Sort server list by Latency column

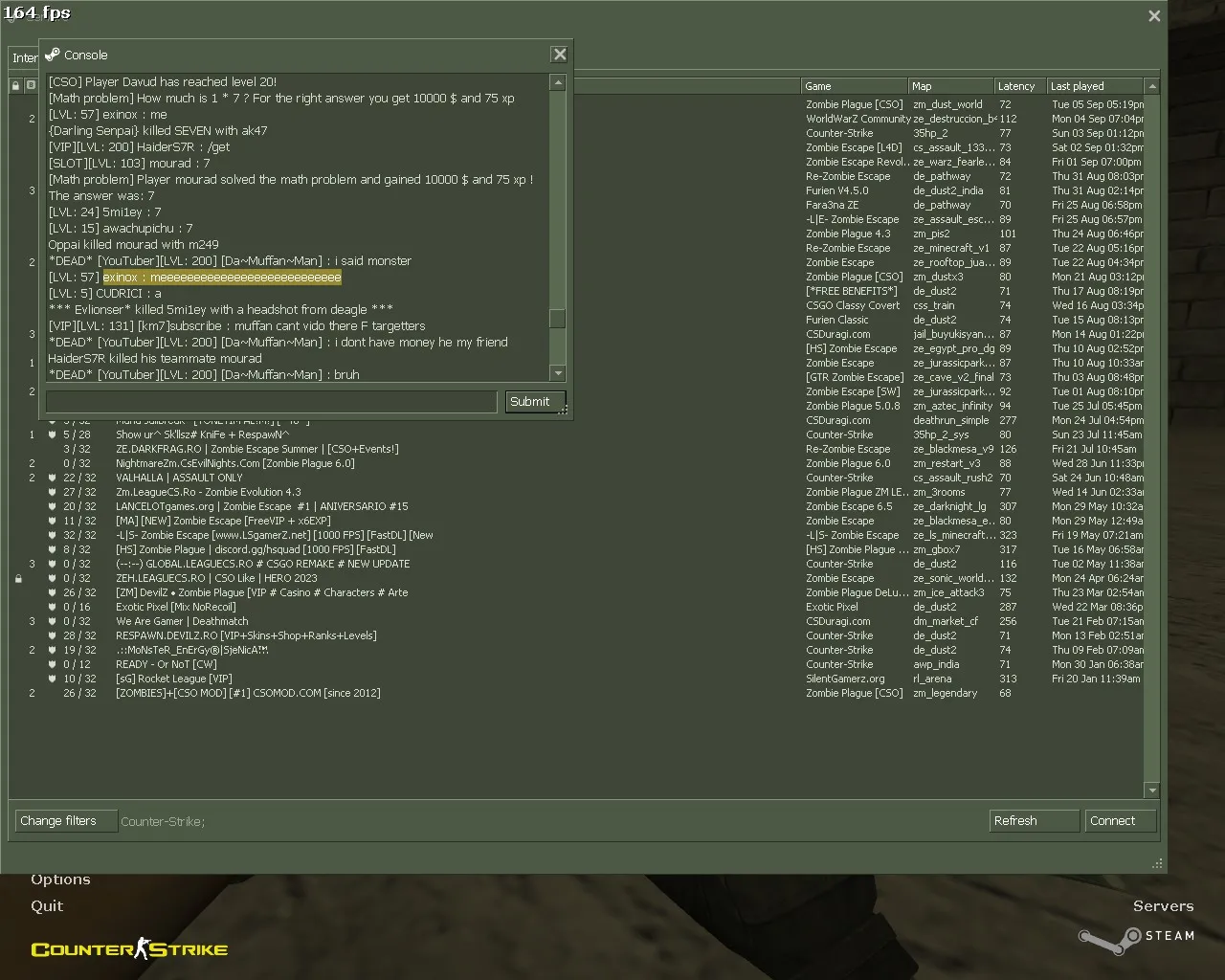point(1019,86)
